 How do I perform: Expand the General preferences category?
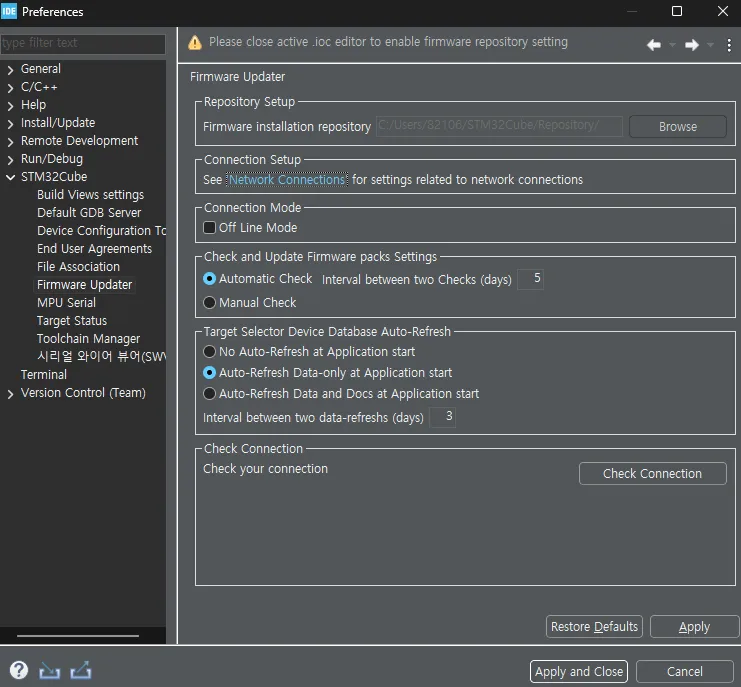point(10,69)
